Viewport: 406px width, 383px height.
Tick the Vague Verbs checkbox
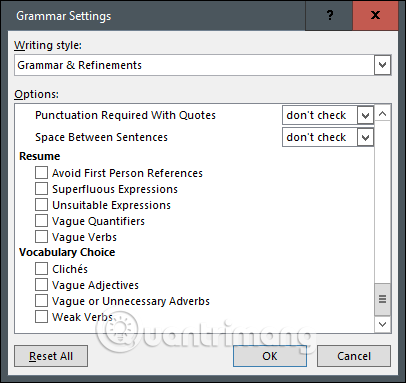41,237
